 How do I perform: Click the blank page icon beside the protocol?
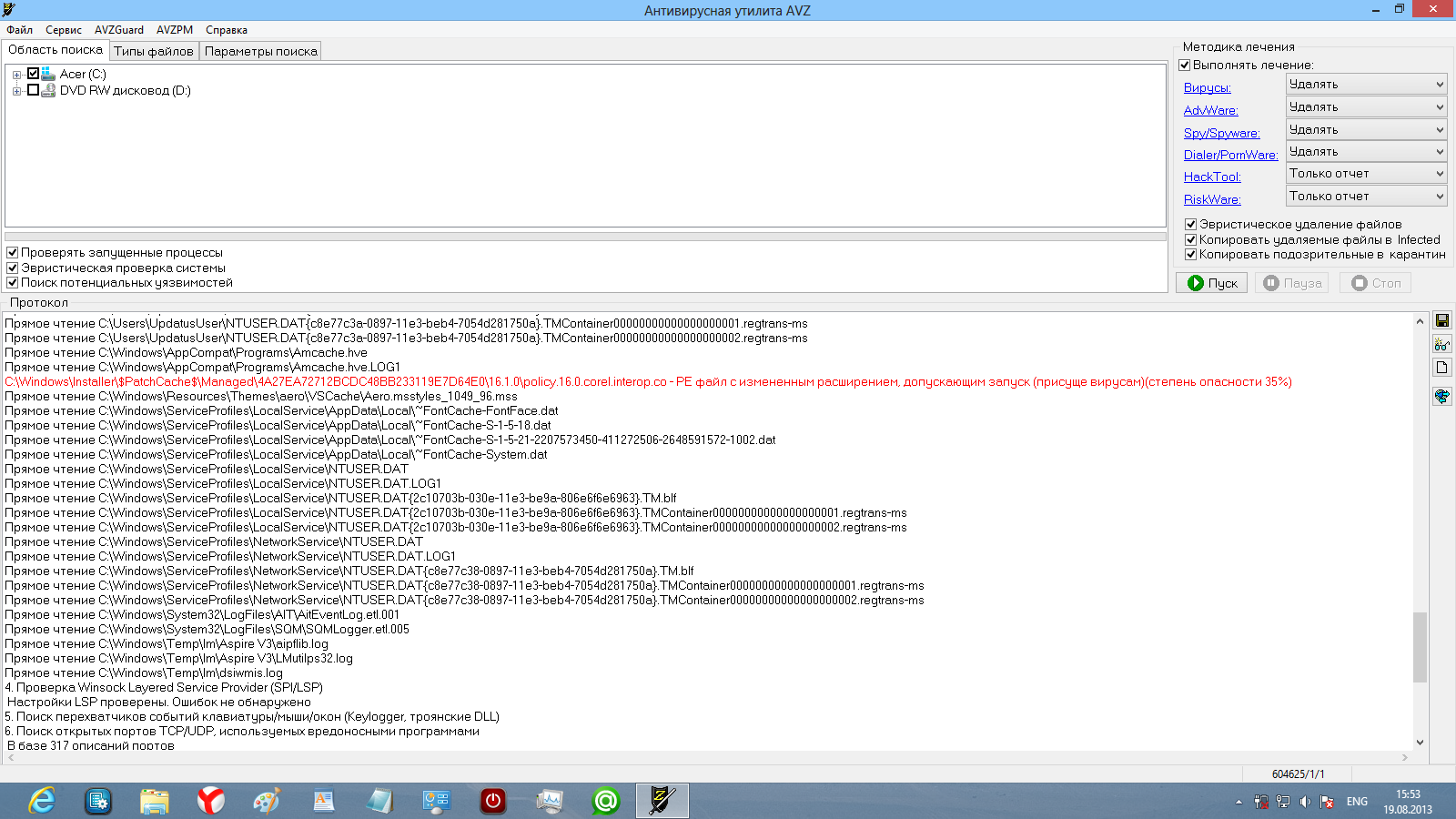click(1442, 368)
